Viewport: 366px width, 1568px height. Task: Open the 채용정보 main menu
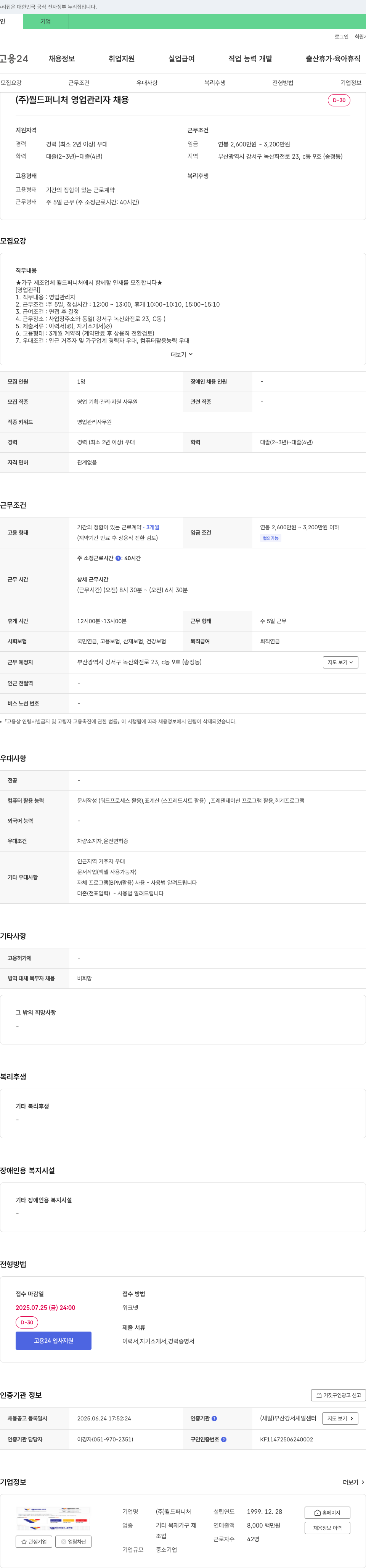click(61, 58)
